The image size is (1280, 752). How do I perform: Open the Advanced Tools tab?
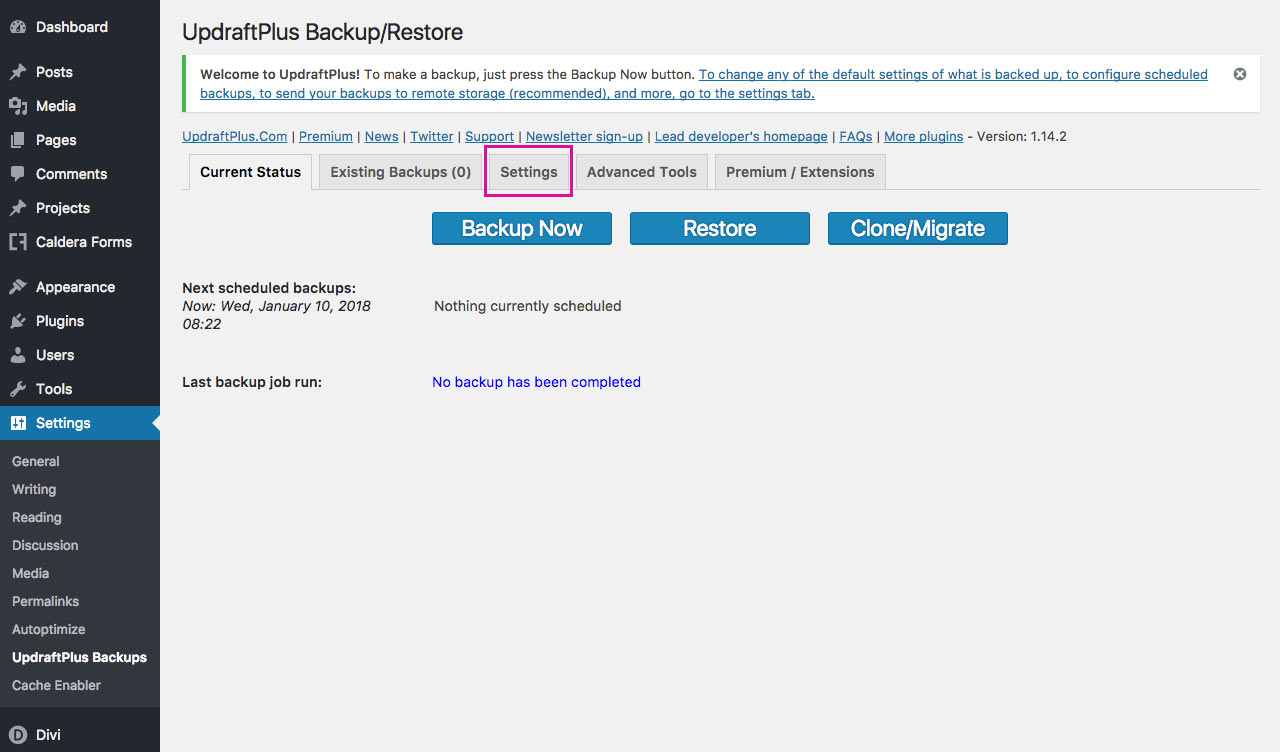coord(642,172)
